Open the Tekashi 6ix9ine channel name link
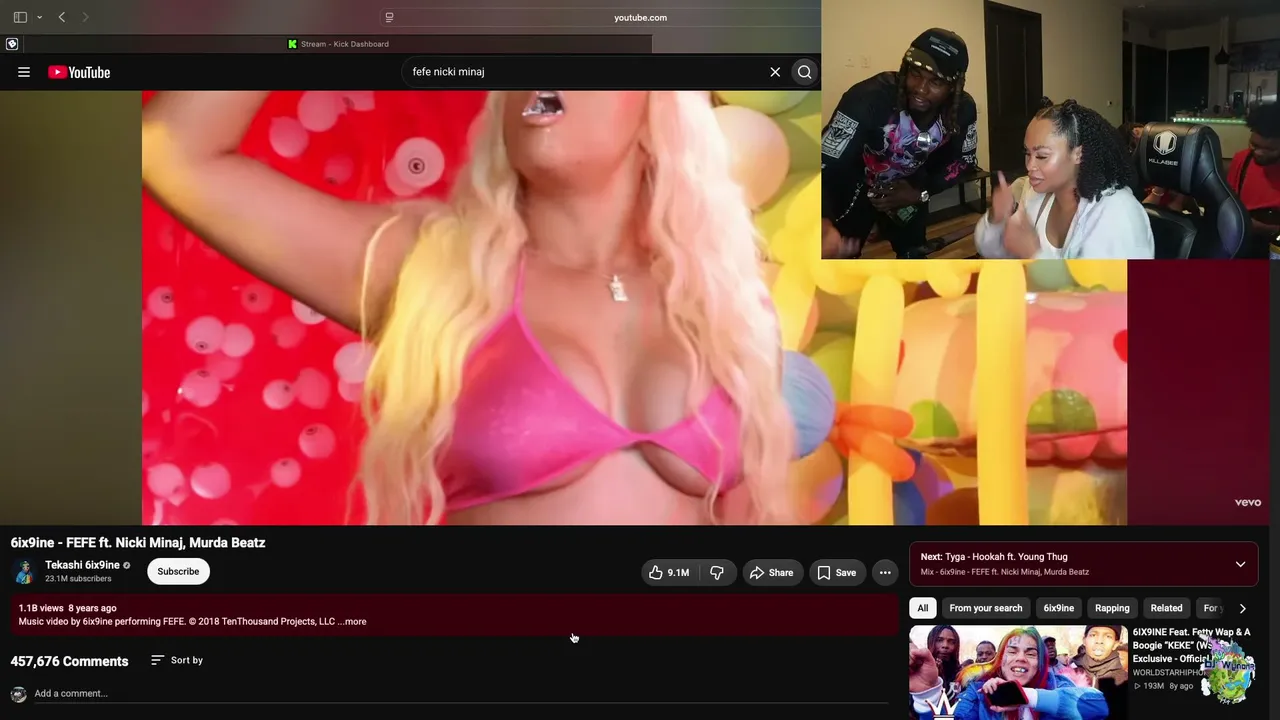 (x=82, y=565)
